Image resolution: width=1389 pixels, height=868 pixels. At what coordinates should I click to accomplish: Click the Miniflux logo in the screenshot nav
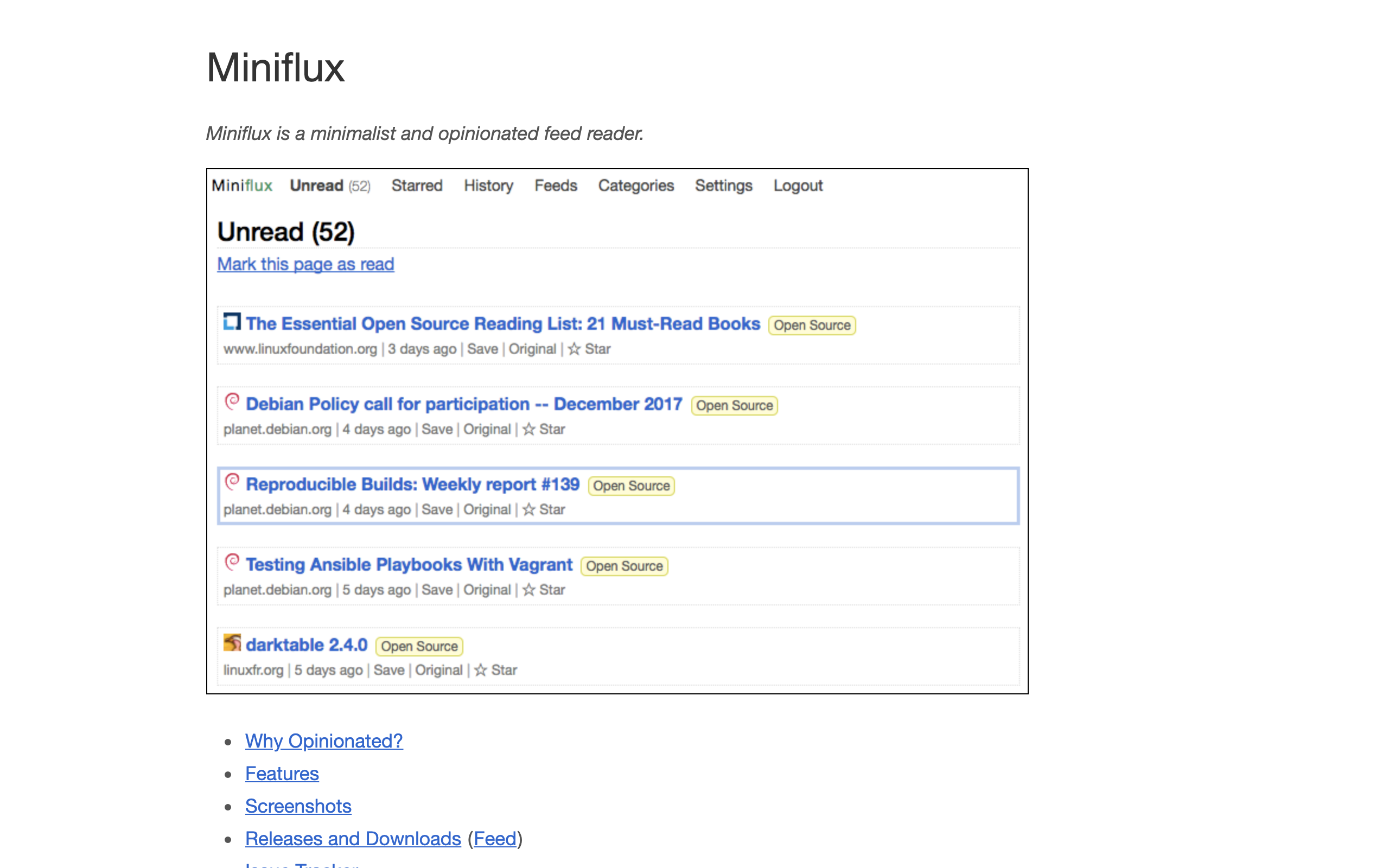coord(241,186)
